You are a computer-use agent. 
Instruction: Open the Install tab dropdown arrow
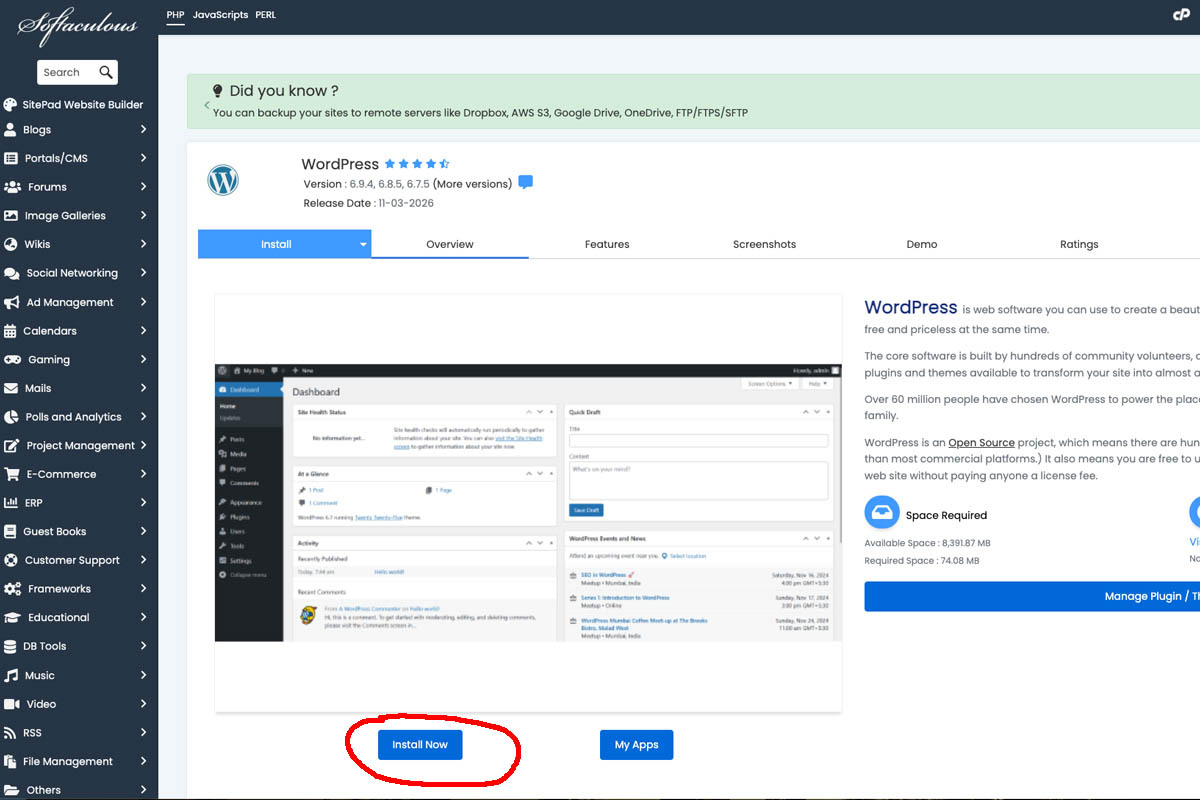pyautogui.click(x=363, y=244)
